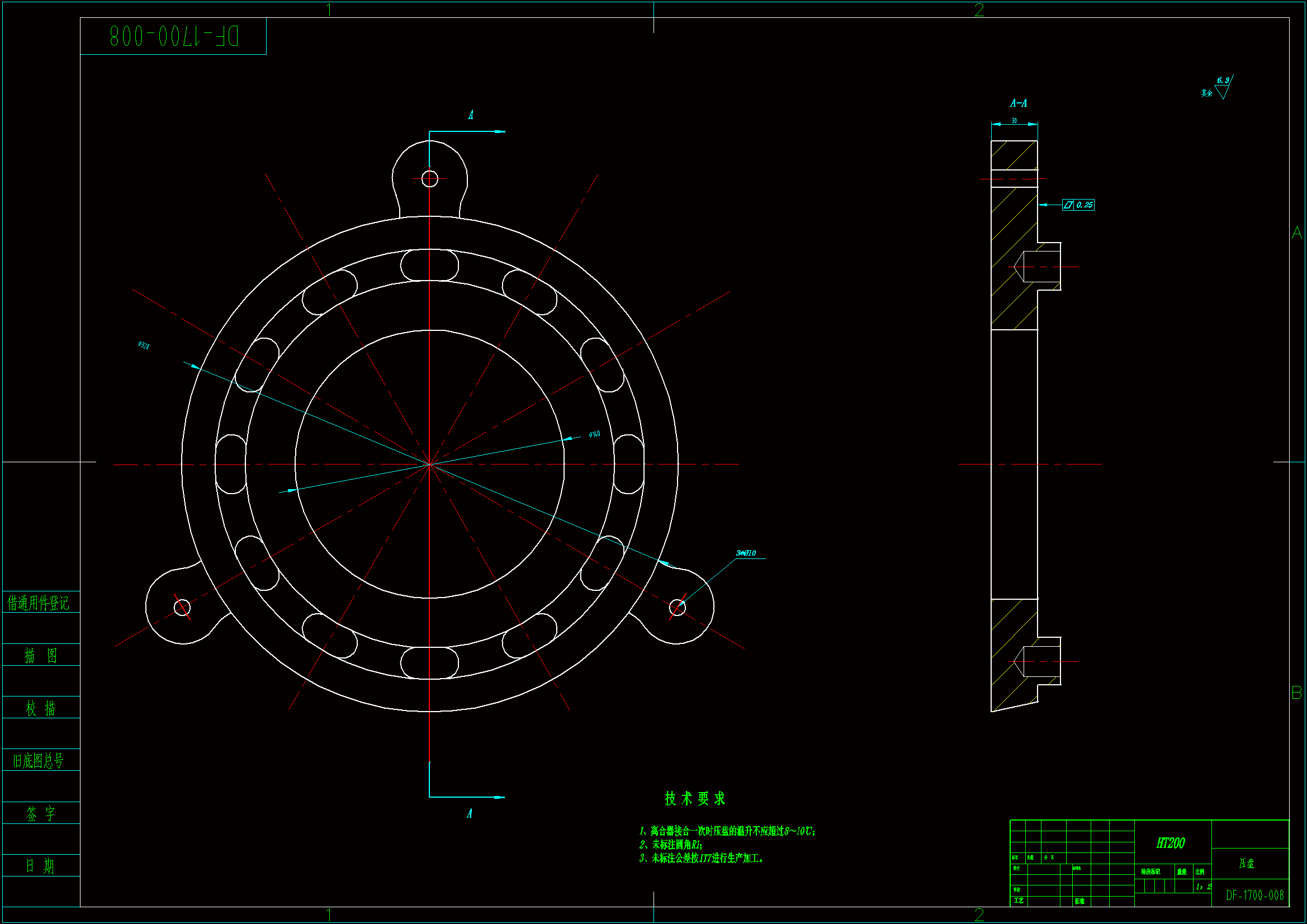The height and width of the screenshot is (924, 1307).
Task: Click the 压盘 part name cell
Action: tap(1247, 864)
